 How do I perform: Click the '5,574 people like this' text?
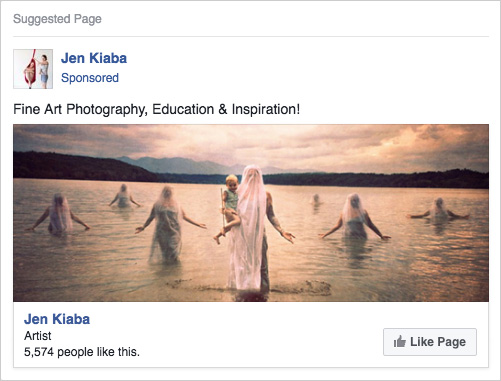[x=82, y=352]
